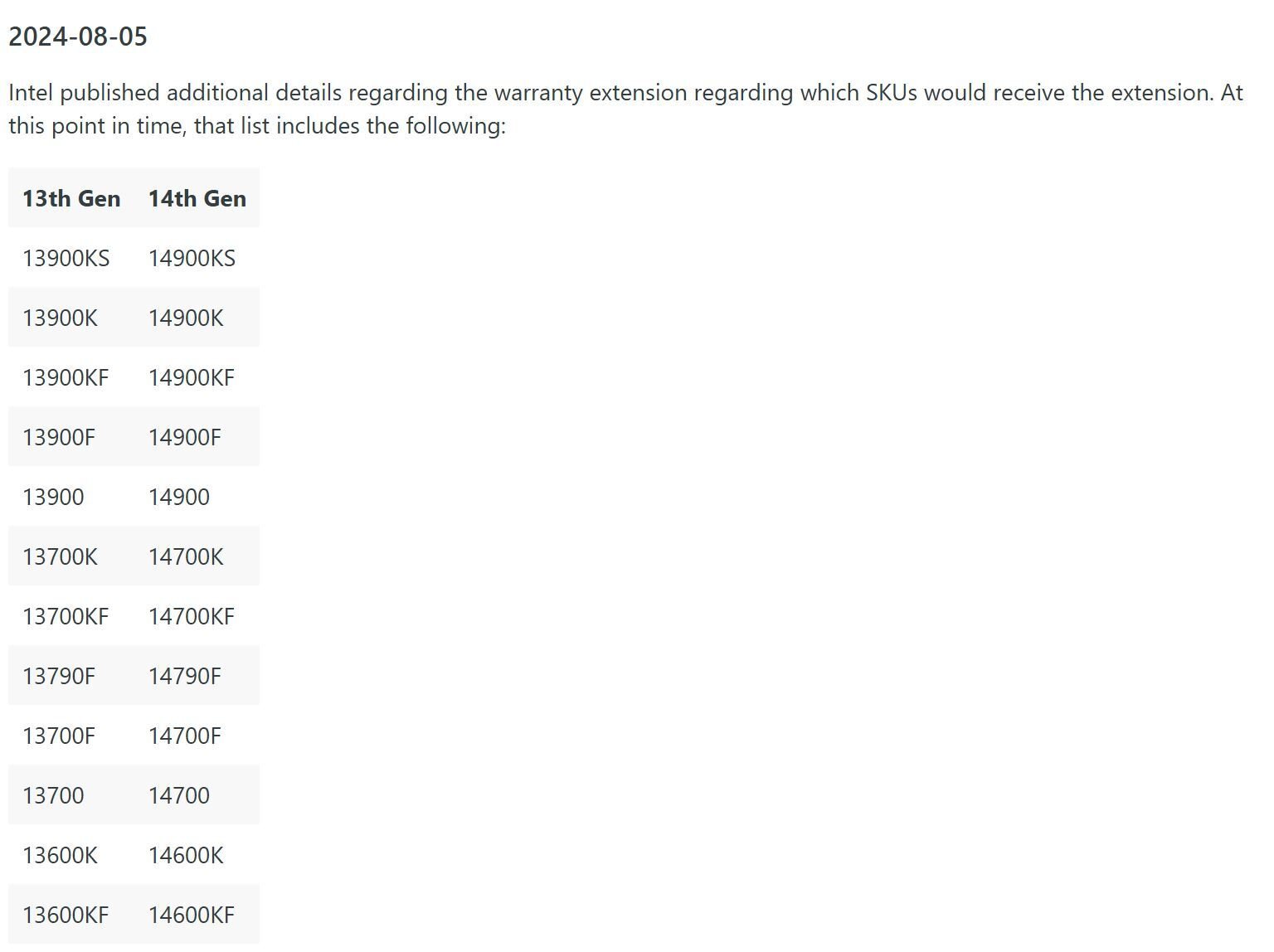Select the 13900KS table cell

pyautogui.click(x=66, y=258)
